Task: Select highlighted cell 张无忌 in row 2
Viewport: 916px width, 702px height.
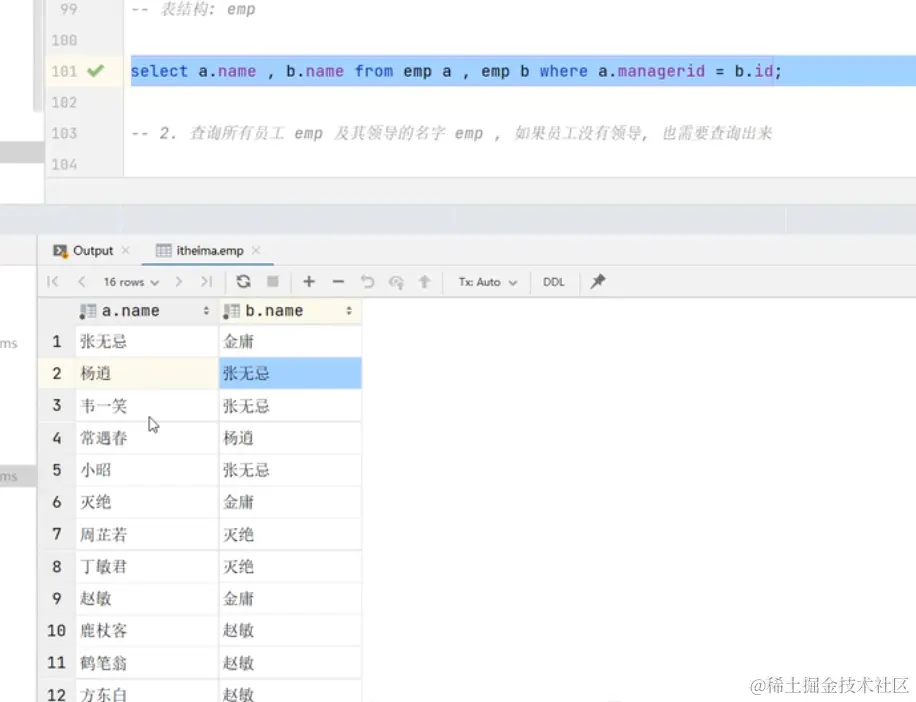Action: (290, 373)
